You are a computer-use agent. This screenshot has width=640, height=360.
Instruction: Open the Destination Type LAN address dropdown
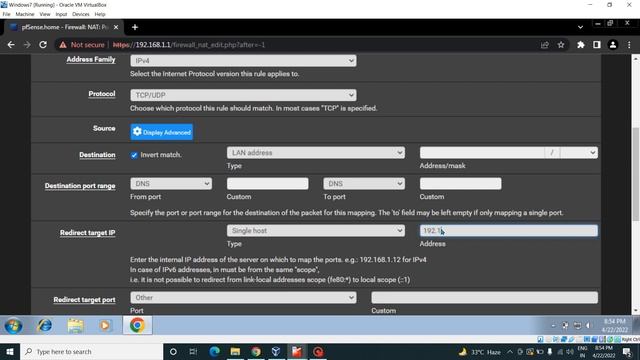[316, 153]
